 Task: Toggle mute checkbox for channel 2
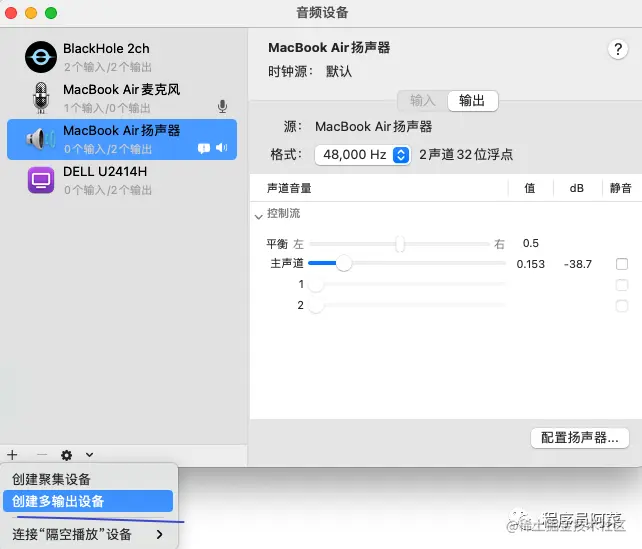point(622,305)
